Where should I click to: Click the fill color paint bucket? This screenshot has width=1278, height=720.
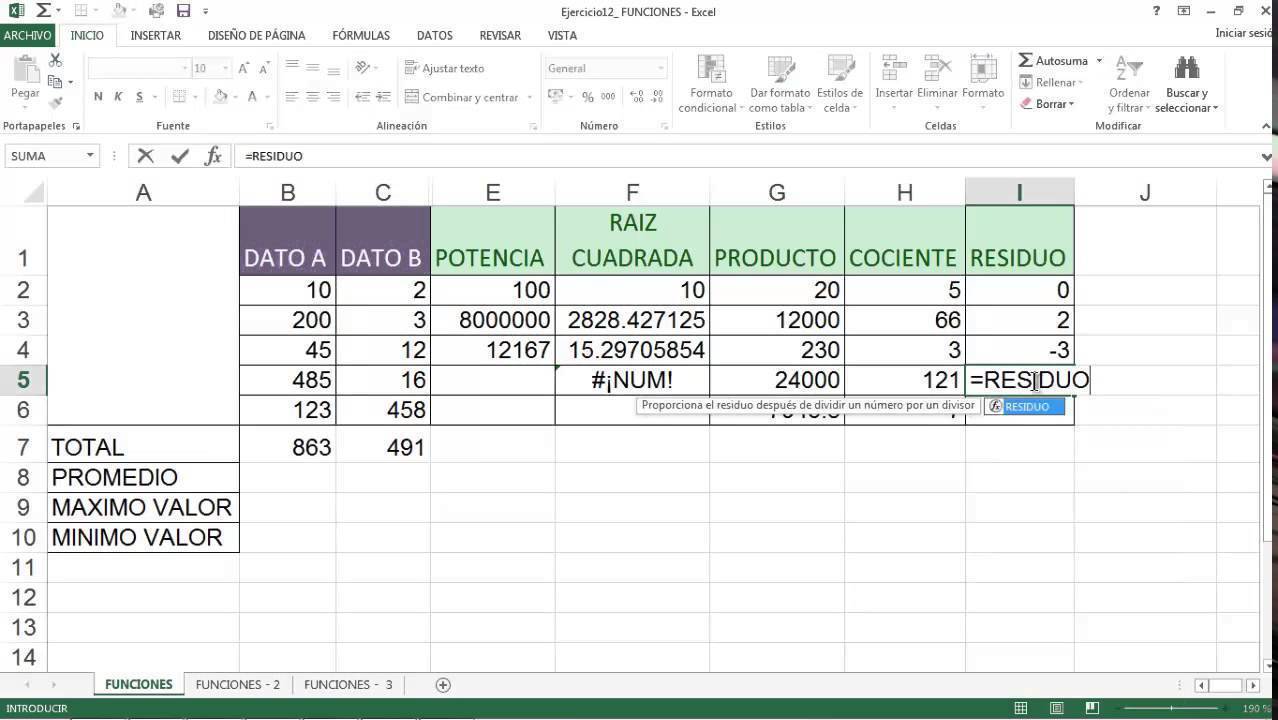pos(221,97)
